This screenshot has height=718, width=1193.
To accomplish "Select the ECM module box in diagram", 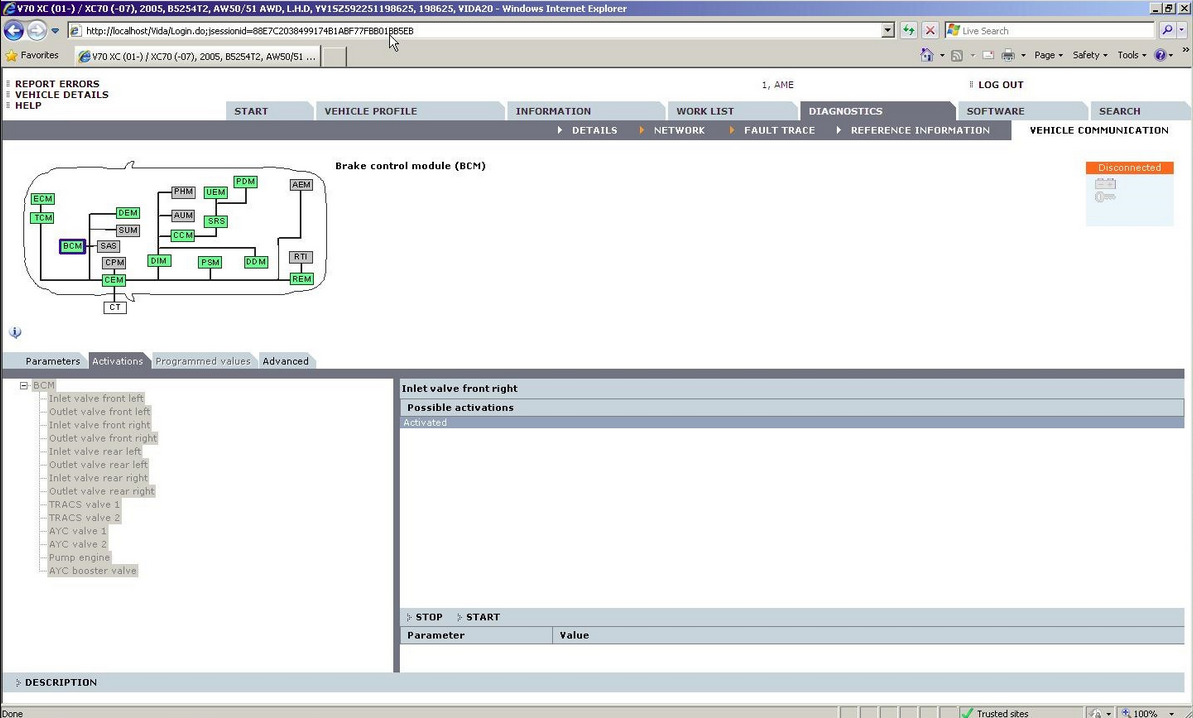I will tap(42, 199).
